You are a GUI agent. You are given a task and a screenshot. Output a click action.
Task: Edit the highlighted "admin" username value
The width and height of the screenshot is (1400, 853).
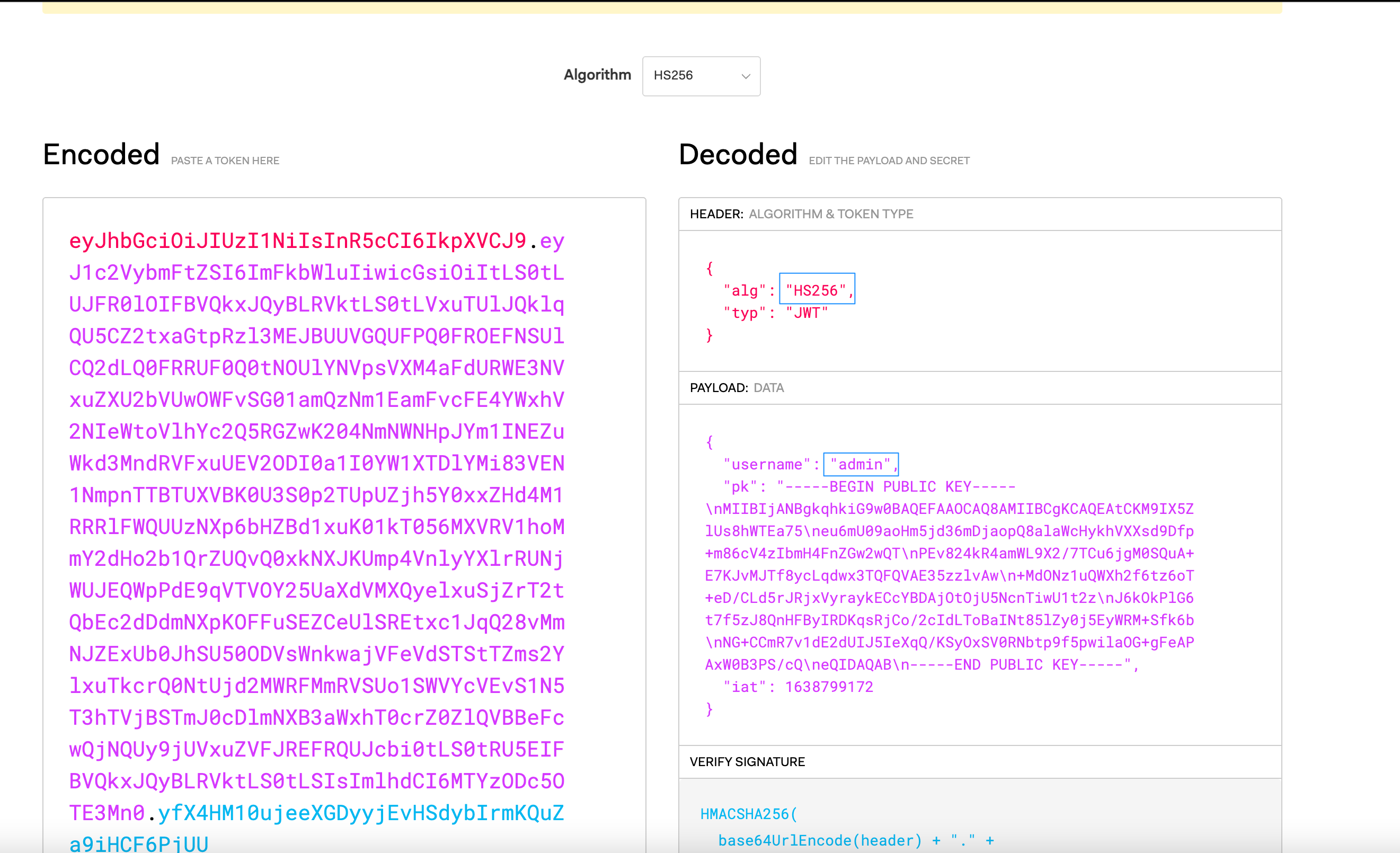coord(860,464)
